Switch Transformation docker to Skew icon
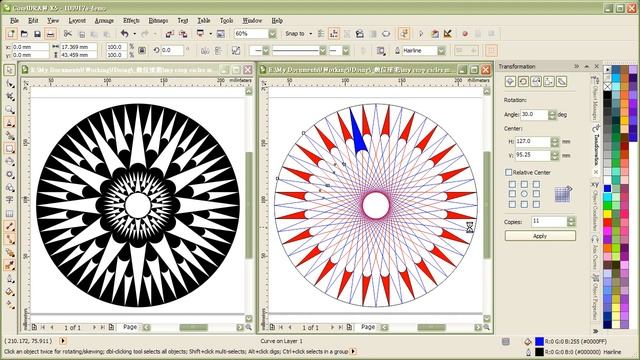Viewport: 640px width, 360px height. point(562,82)
